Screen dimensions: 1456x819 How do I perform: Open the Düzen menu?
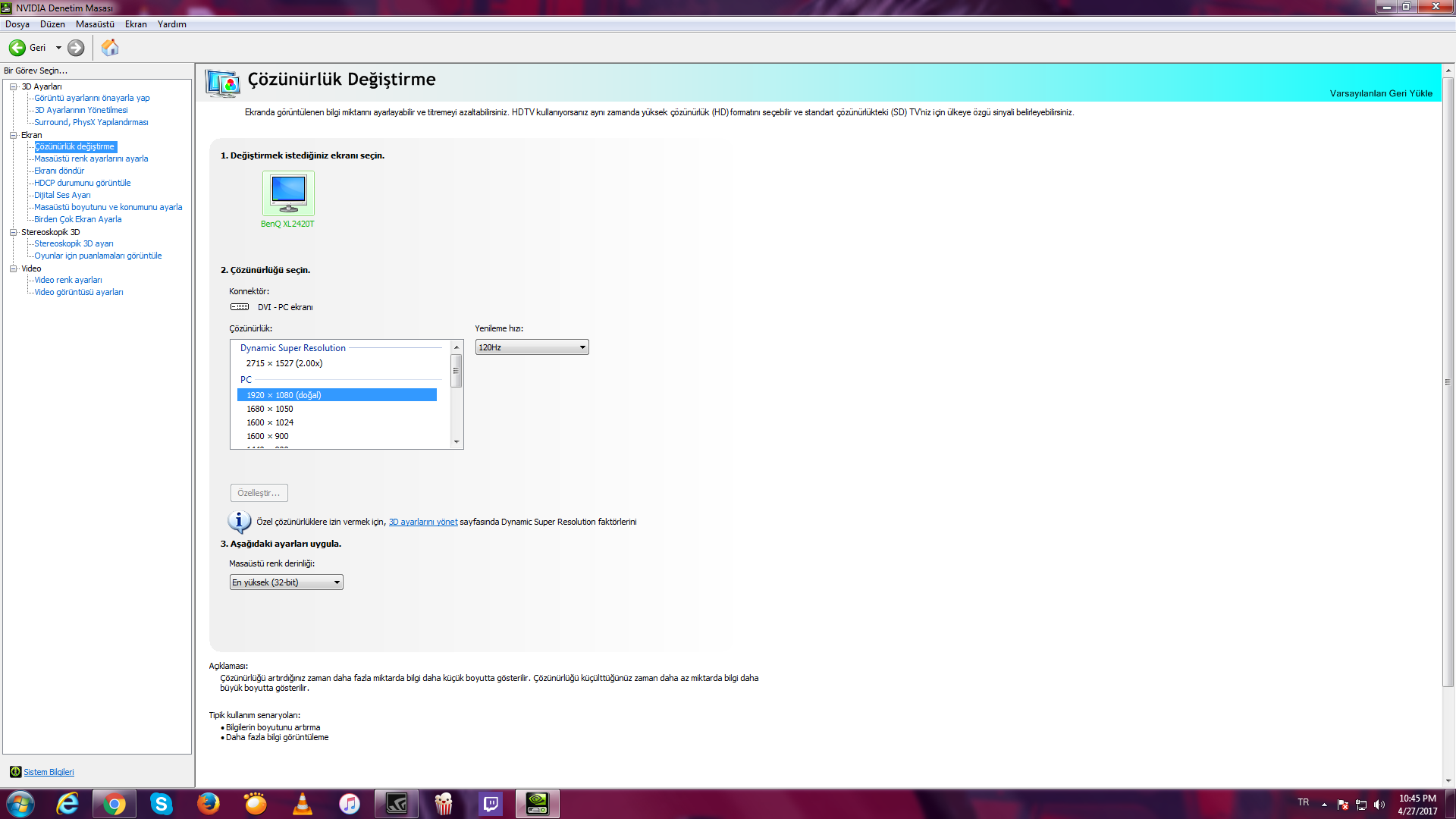[x=52, y=24]
